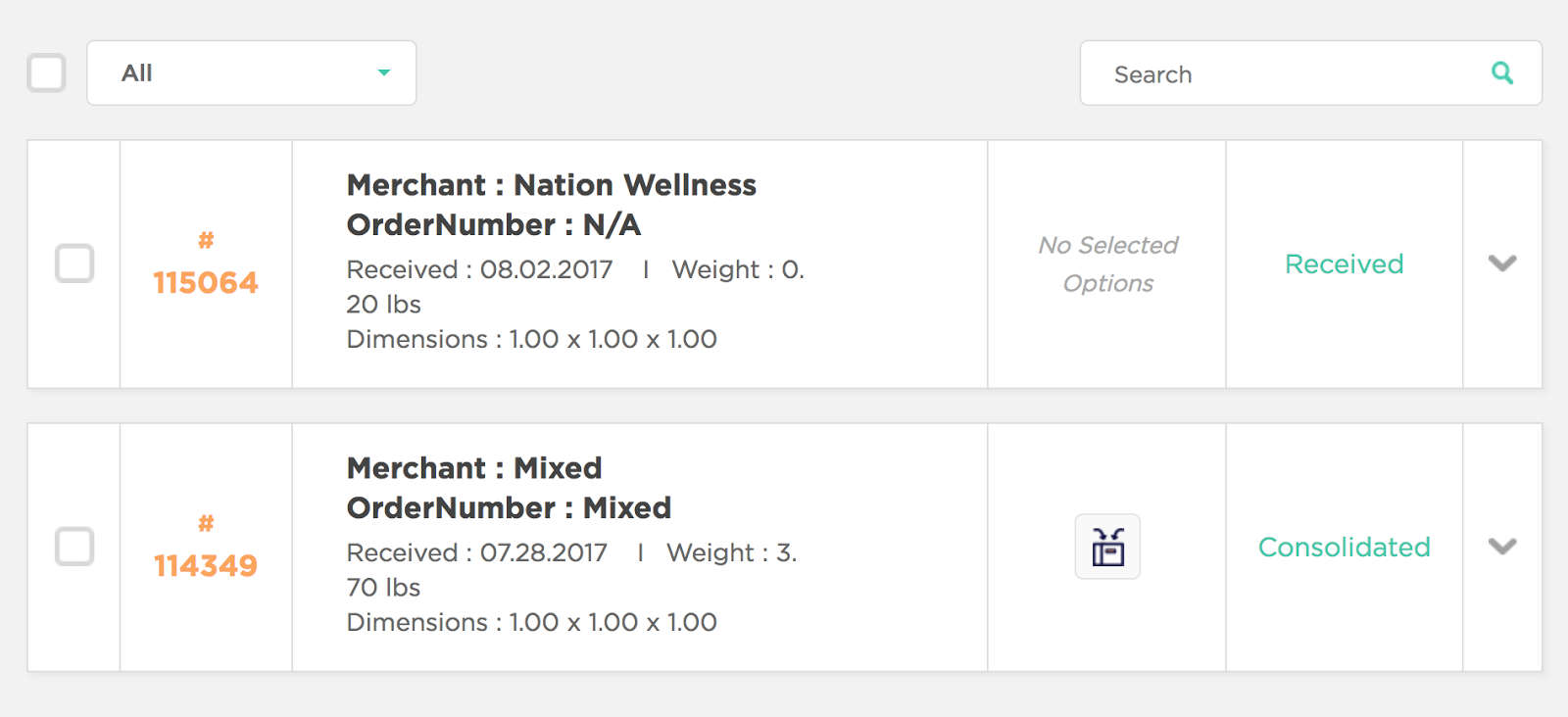Click the OrderNumber : Mixed line
The height and width of the screenshot is (717, 1568).
pyautogui.click(x=510, y=508)
